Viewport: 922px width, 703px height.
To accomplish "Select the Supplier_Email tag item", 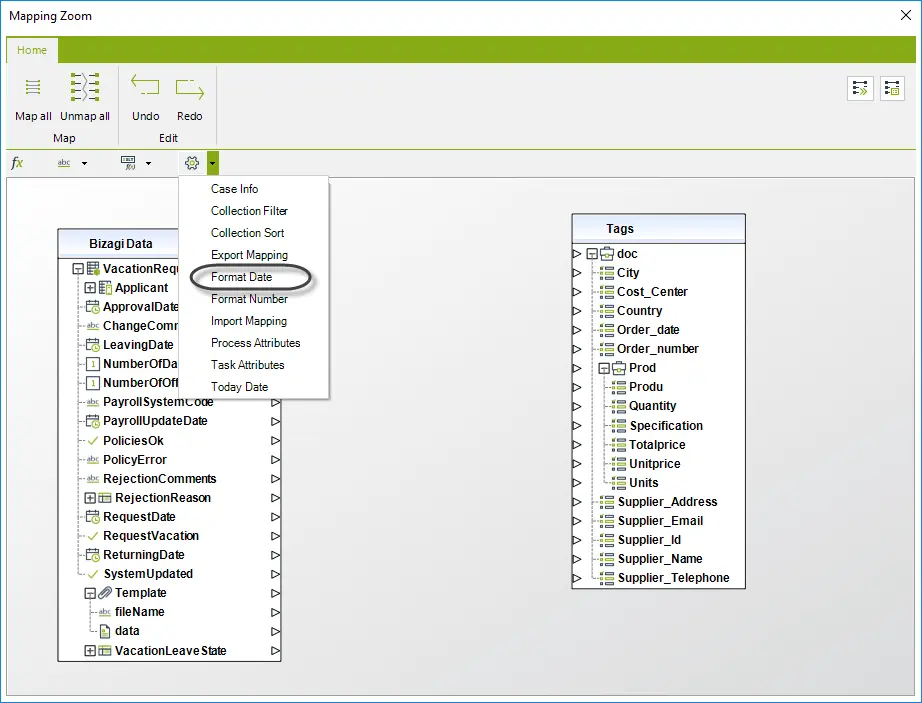I will [660, 521].
